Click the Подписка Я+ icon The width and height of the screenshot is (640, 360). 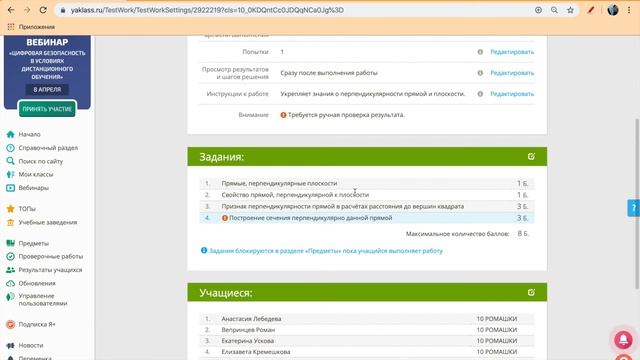pos(11,324)
